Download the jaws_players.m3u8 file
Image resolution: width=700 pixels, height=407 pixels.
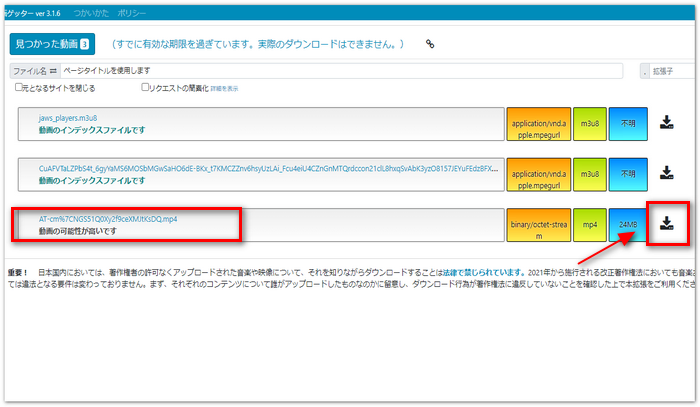pyautogui.click(x=667, y=124)
